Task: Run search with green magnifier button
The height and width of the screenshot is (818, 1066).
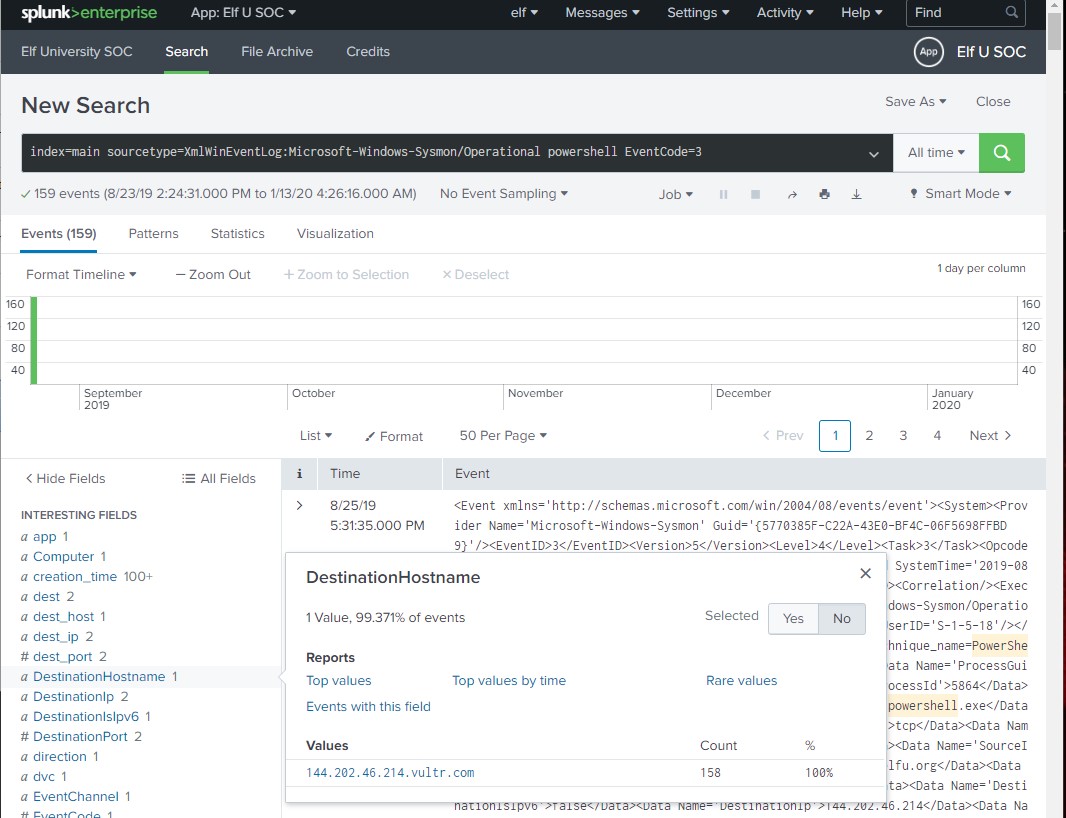Action: pos(1001,153)
